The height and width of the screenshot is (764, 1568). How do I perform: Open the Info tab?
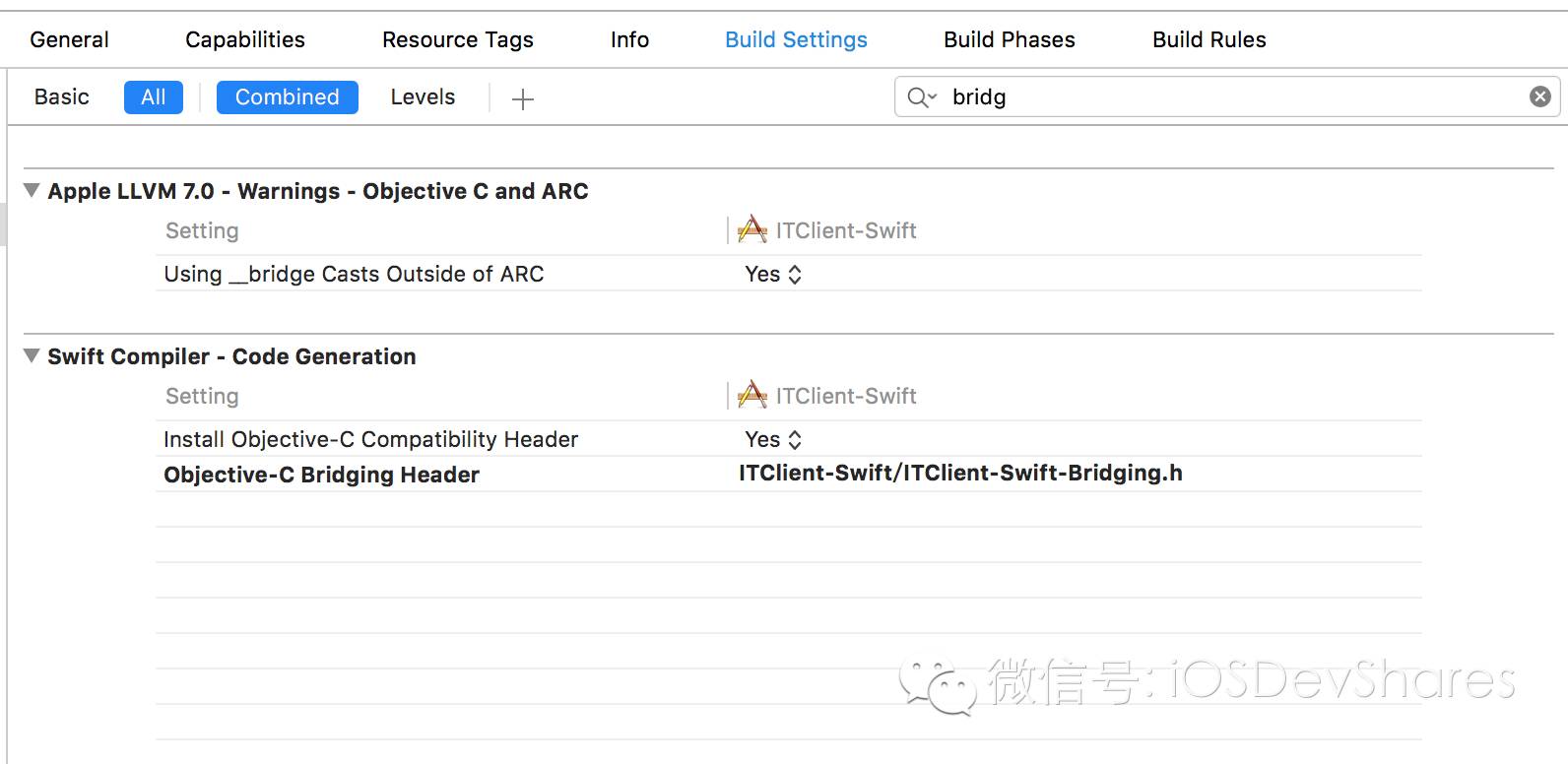(629, 39)
